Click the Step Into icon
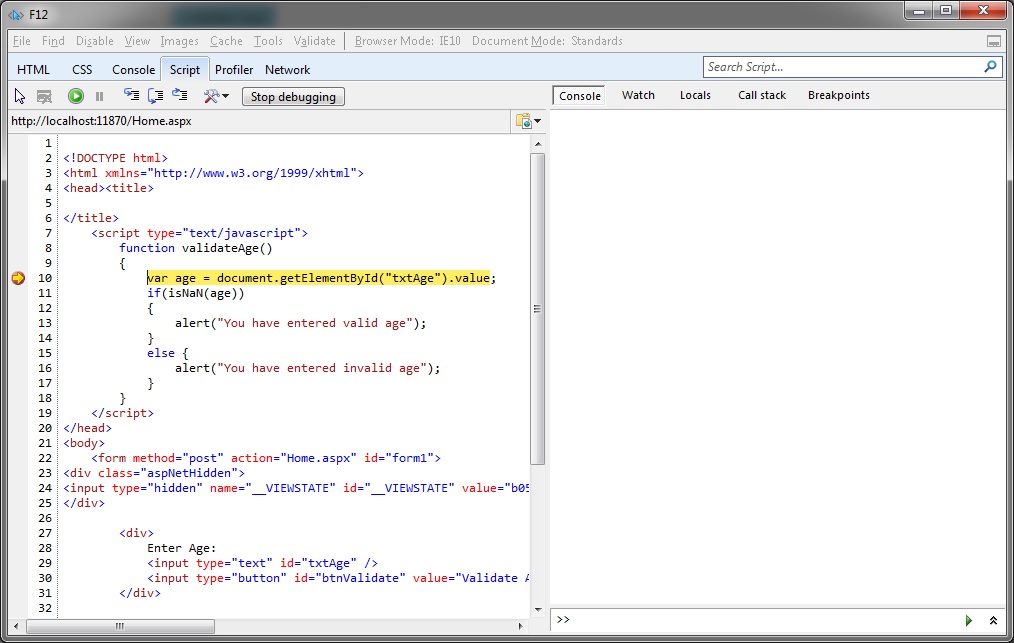1014x643 pixels. (131, 96)
